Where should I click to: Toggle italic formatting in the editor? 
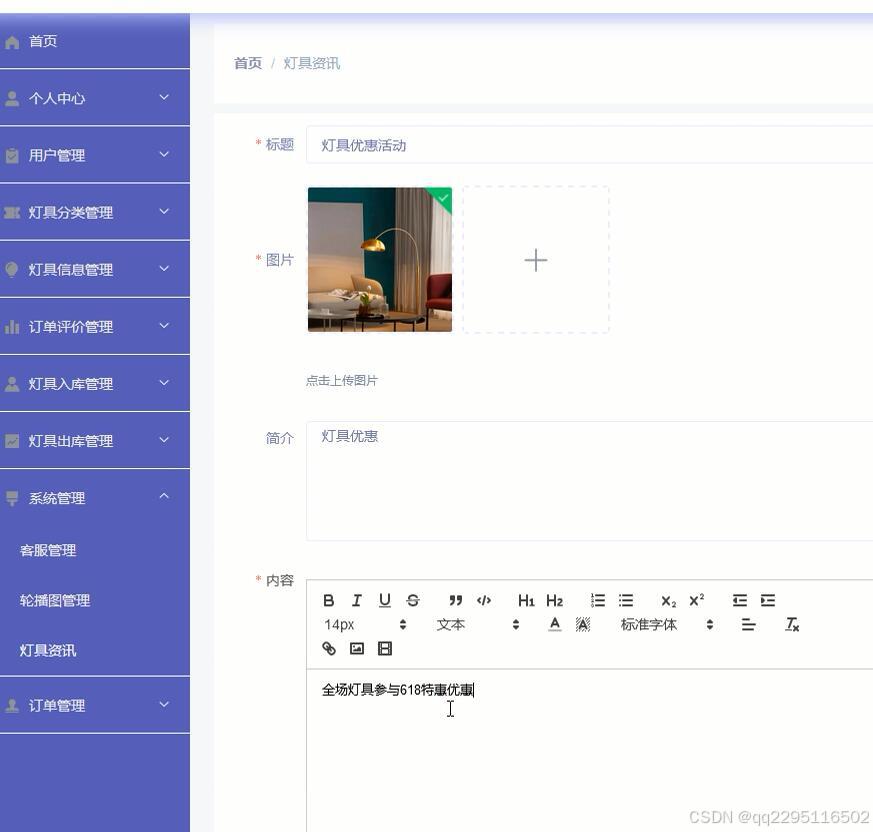[356, 600]
